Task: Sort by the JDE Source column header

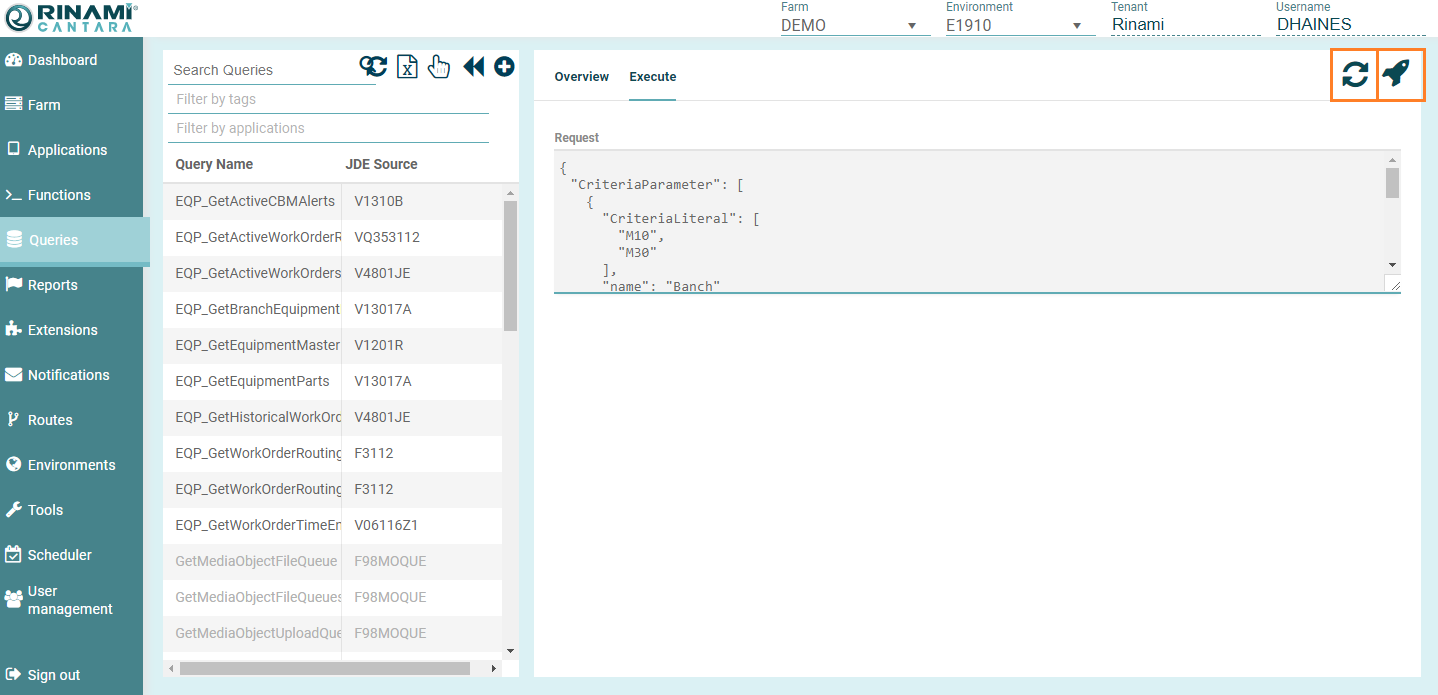Action: tap(381, 164)
